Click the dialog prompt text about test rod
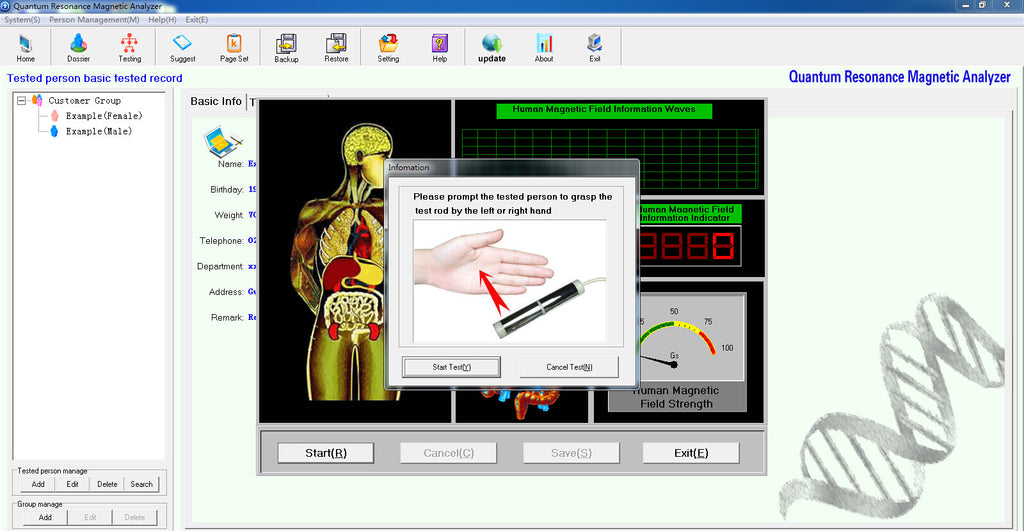This screenshot has height=531, width=1024. (513, 203)
